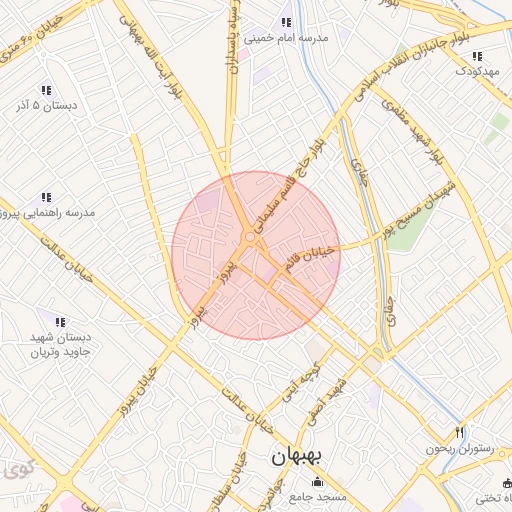Click the school icon above مدرسه امام خمینی
512x512 pixels.
(x=286, y=23)
